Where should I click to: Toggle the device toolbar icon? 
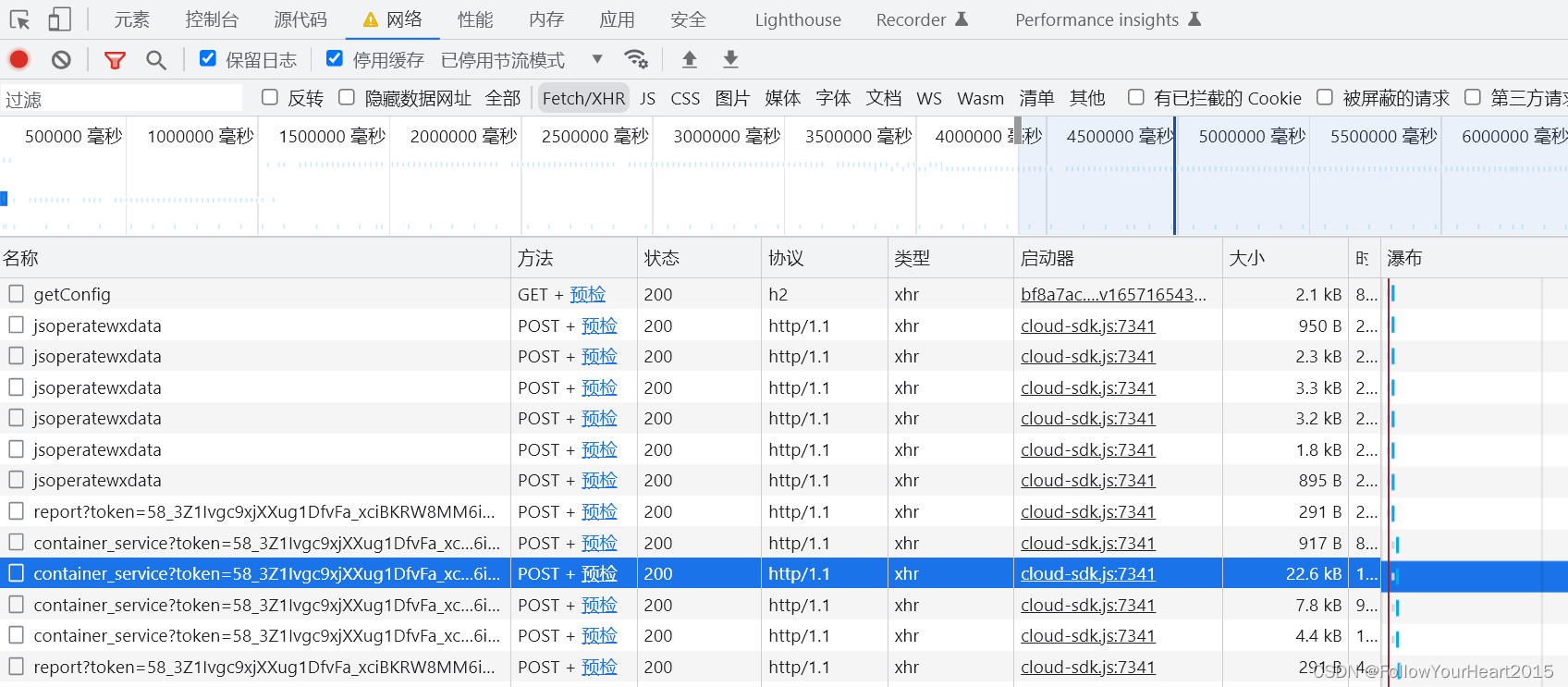point(60,19)
